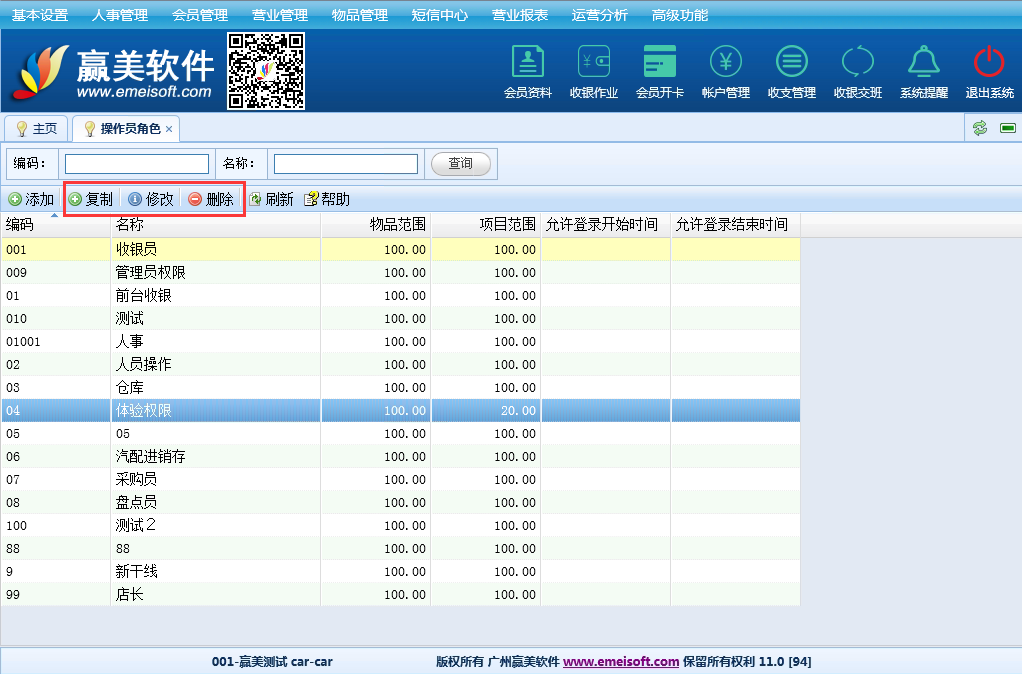Open the 系统提醒 bell icon
Screen dimensions: 1022x674
coord(923,63)
